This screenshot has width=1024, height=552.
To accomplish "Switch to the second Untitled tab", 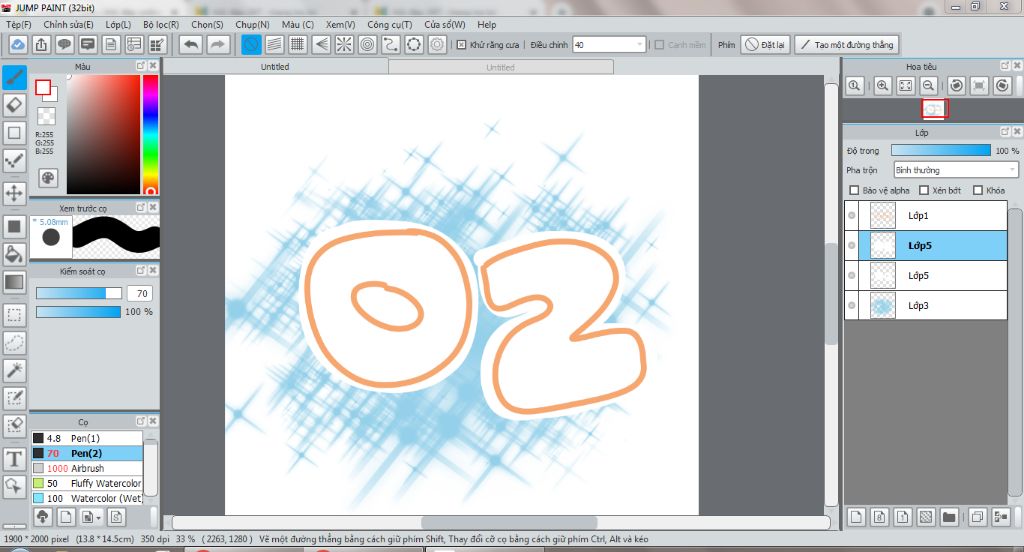I will (x=500, y=67).
